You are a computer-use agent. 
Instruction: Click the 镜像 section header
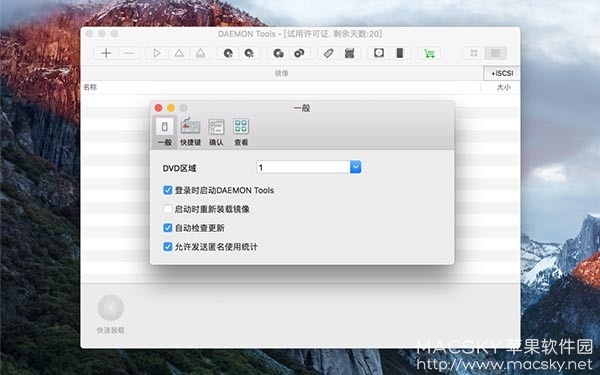[281, 73]
